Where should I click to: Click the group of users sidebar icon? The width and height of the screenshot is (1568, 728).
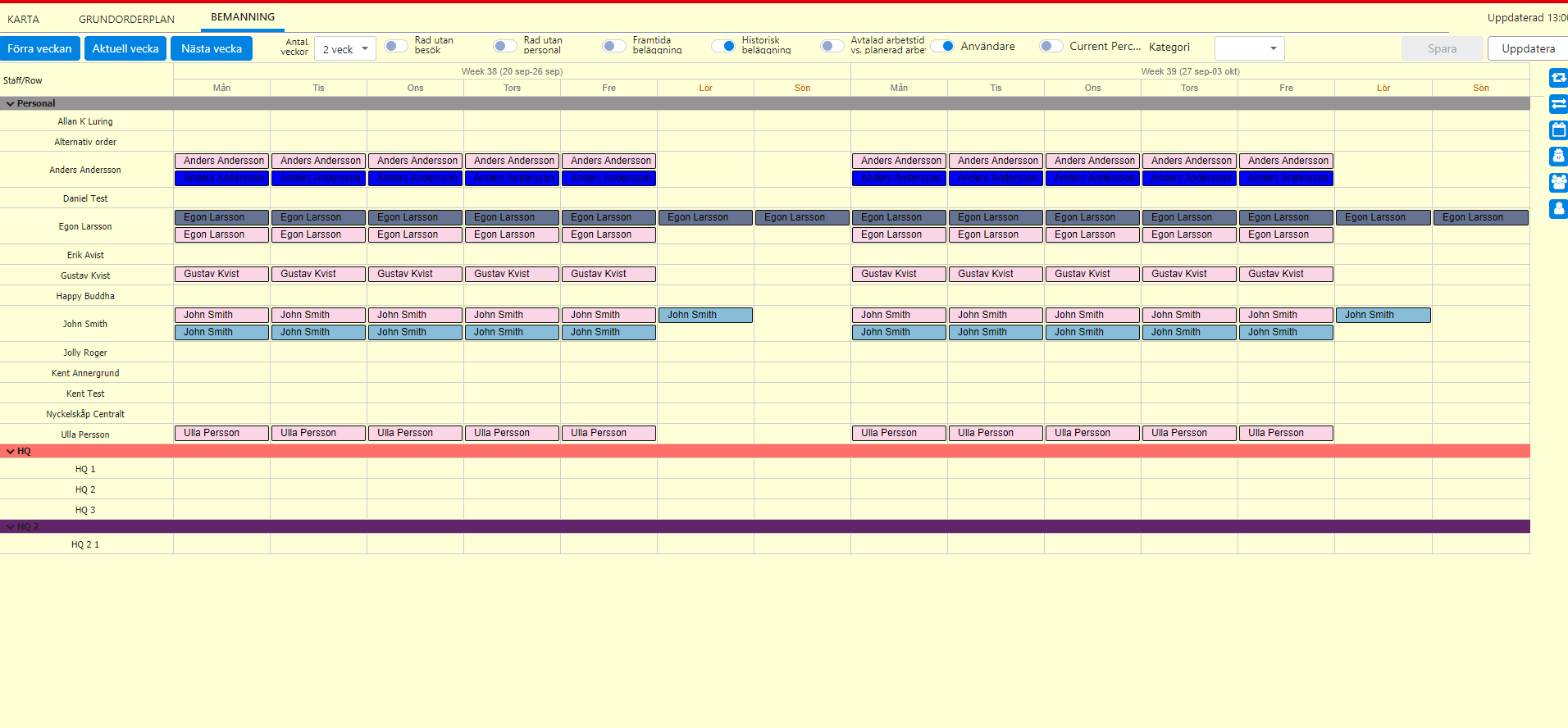tap(1558, 182)
